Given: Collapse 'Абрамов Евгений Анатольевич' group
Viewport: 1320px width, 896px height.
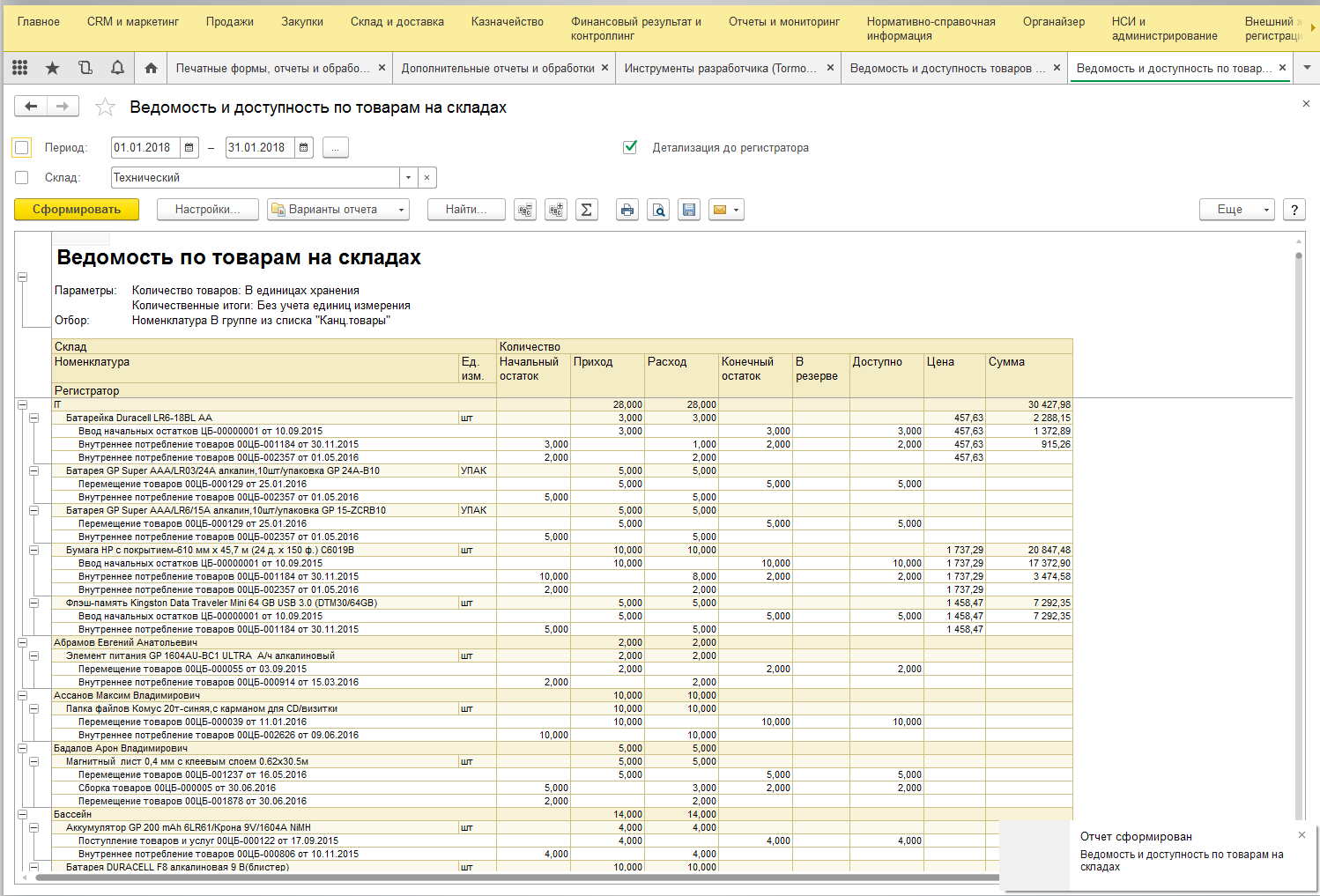Looking at the screenshot, I should point(23,643).
